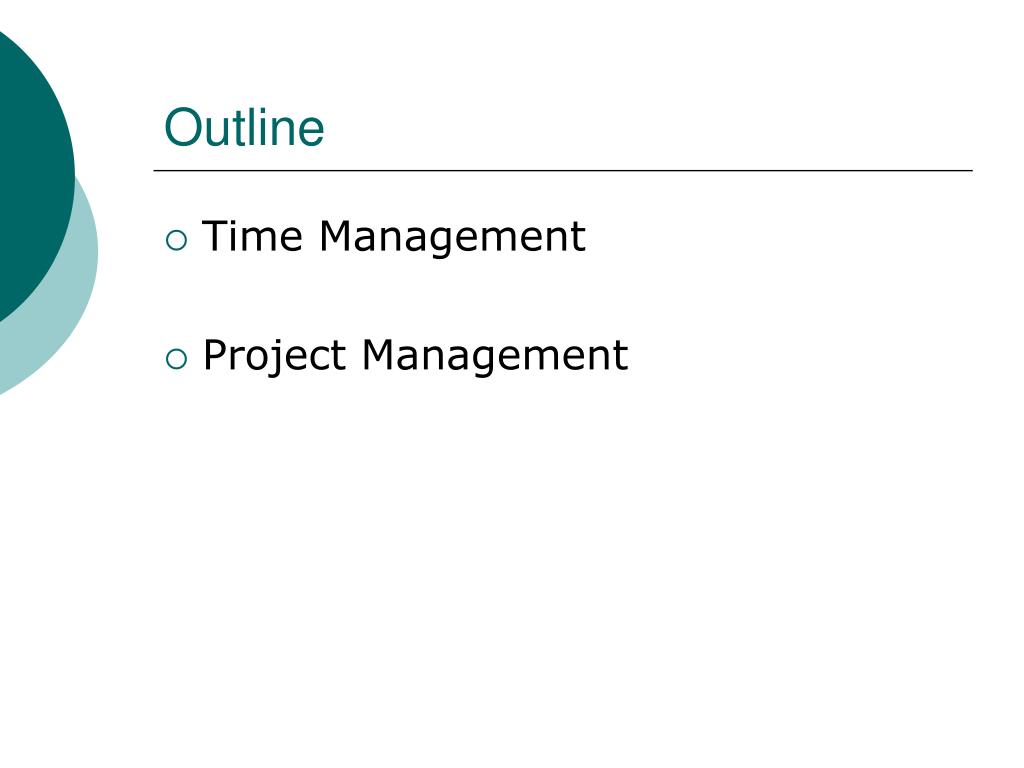Click the hollow bullet beside Project Management
The image size is (1024, 768).
tap(176, 359)
